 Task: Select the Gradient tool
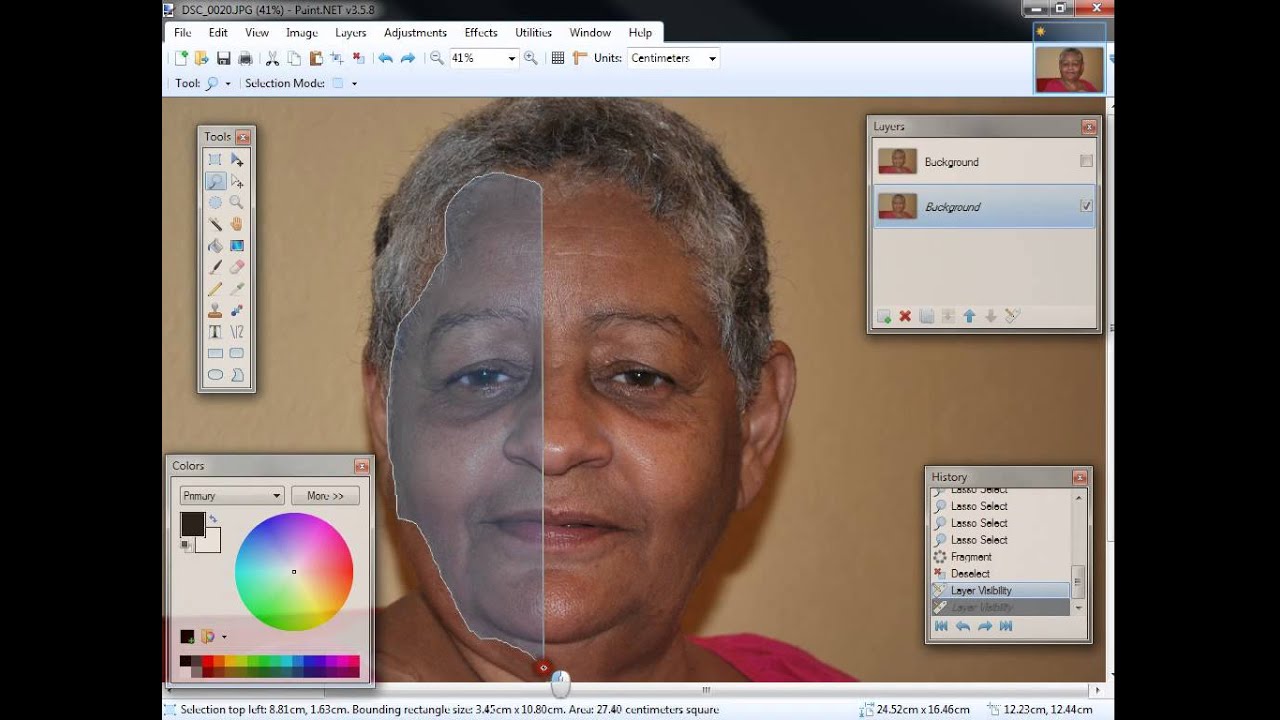point(237,245)
